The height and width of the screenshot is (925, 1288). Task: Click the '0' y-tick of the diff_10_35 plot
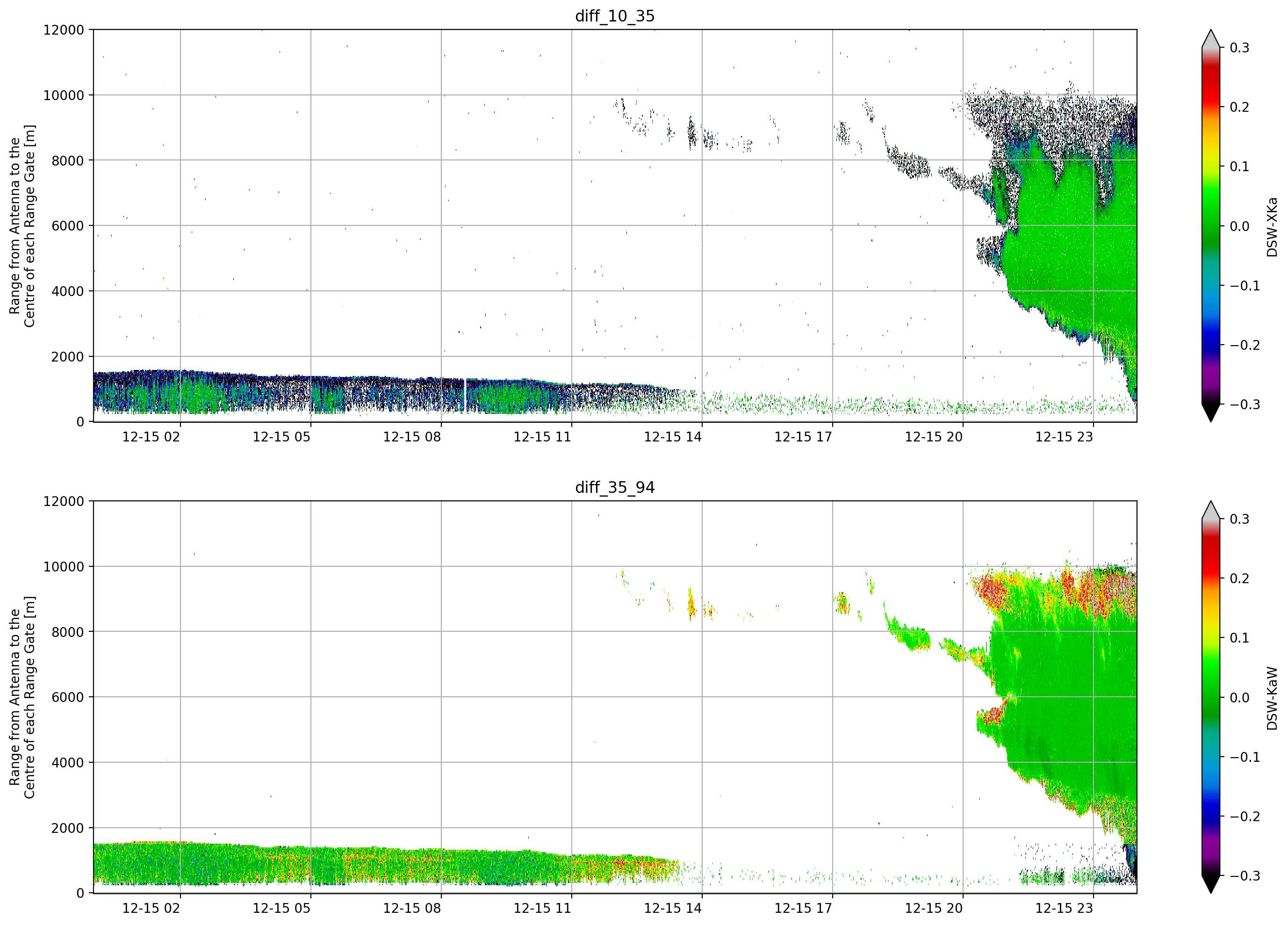[x=80, y=422]
